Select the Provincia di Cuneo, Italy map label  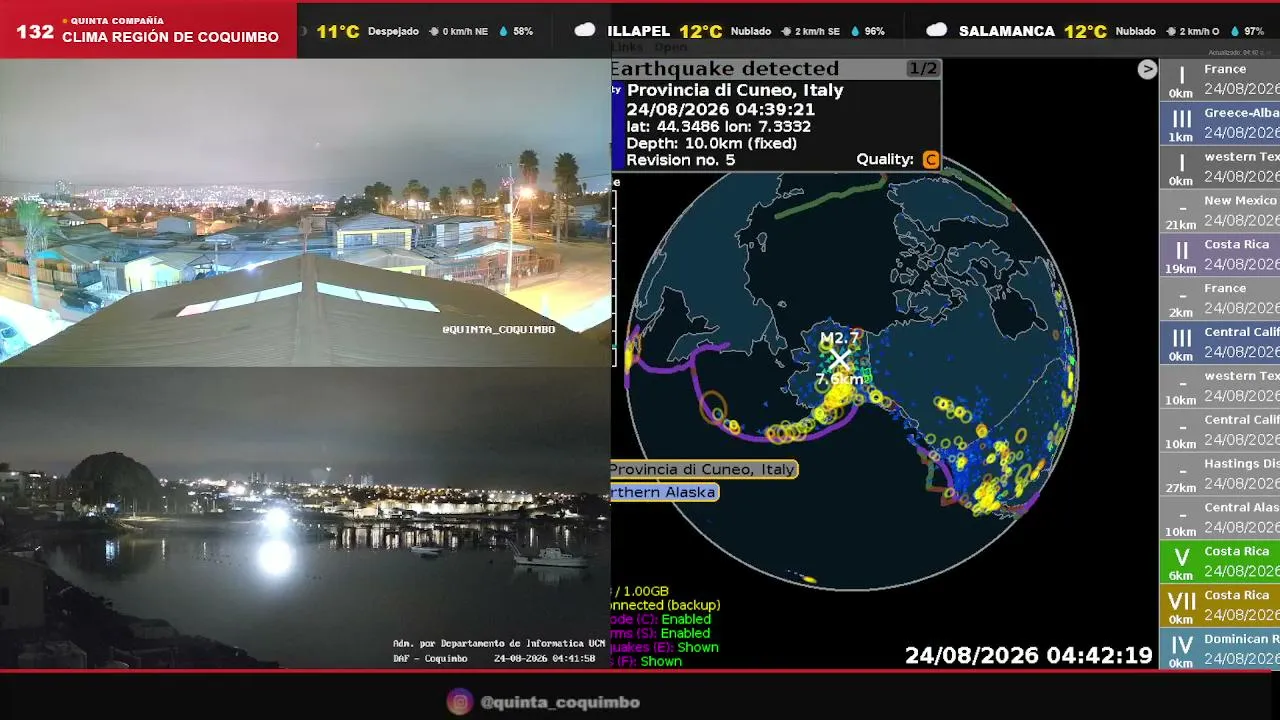click(704, 469)
